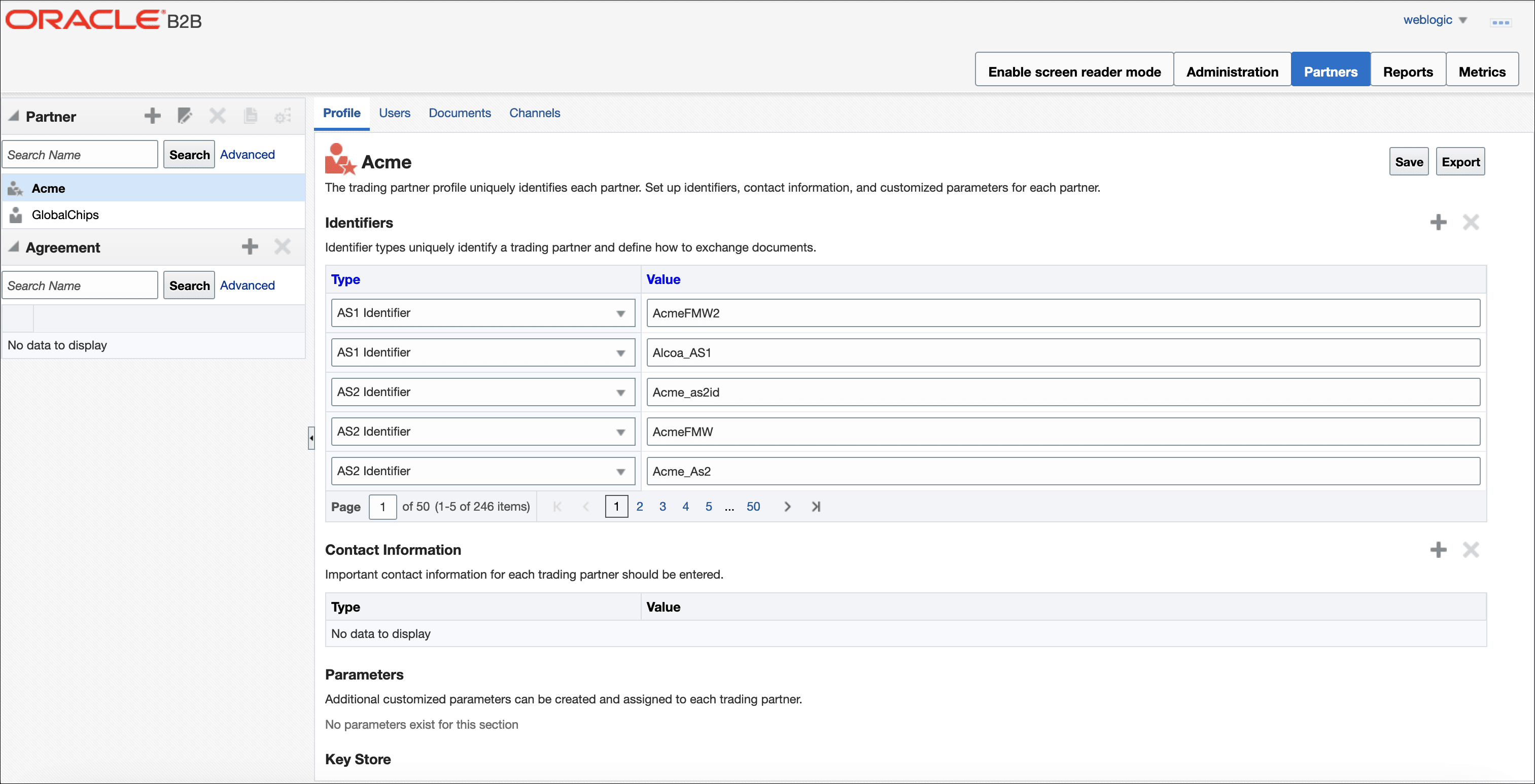The width and height of the screenshot is (1535, 784).
Task: Add a new agreement
Action: pos(250,246)
